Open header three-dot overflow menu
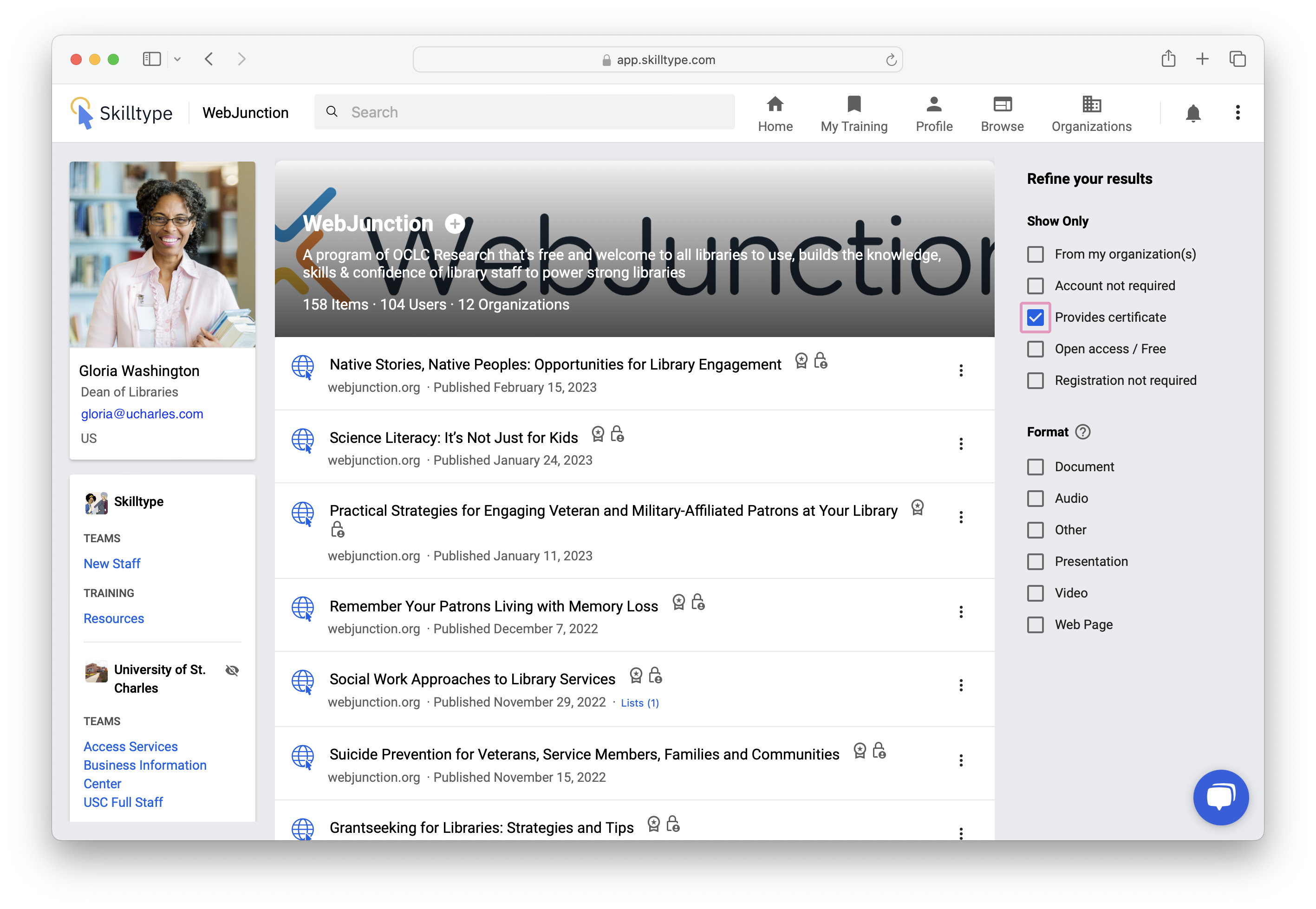Image resolution: width=1316 pixels, height=909 pixels. pyautogui.click(x=1238, y=113)
